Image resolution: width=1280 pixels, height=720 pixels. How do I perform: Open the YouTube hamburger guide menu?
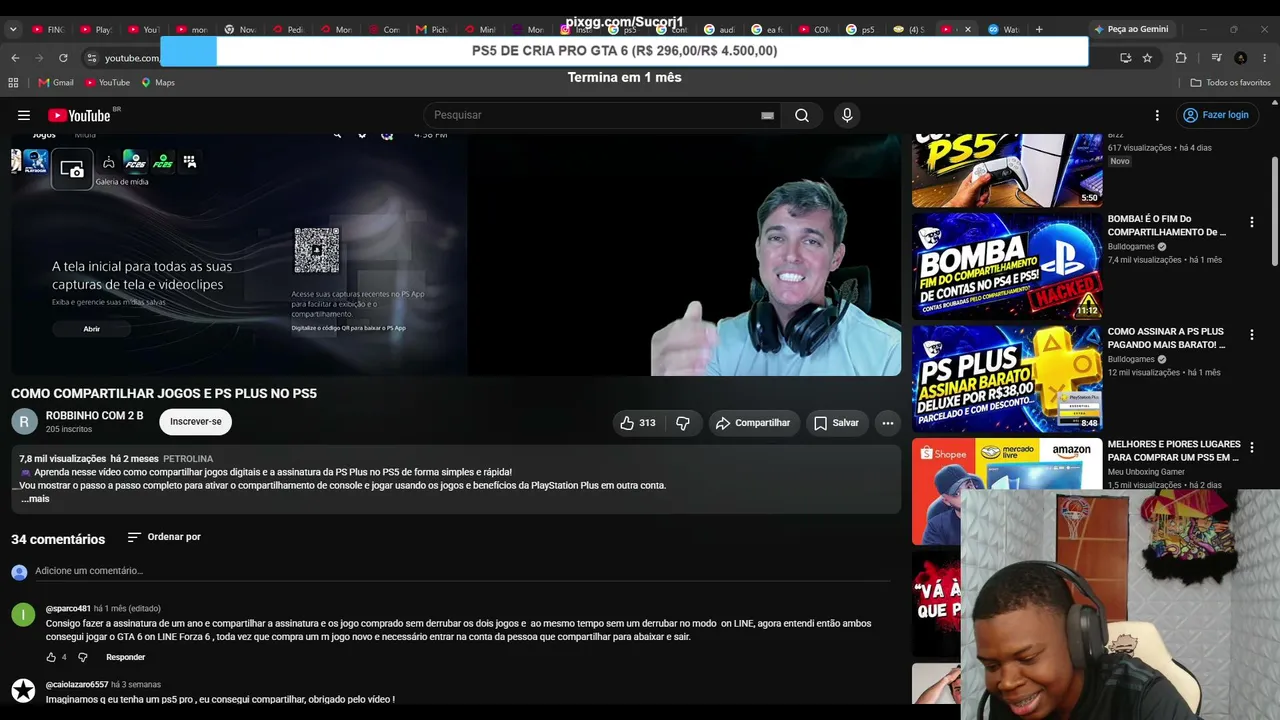pyautogui.click(x=24, y=115)
